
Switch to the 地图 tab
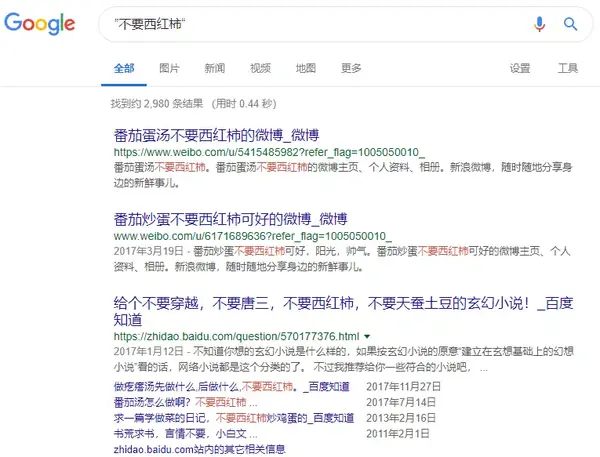[306, 68]
